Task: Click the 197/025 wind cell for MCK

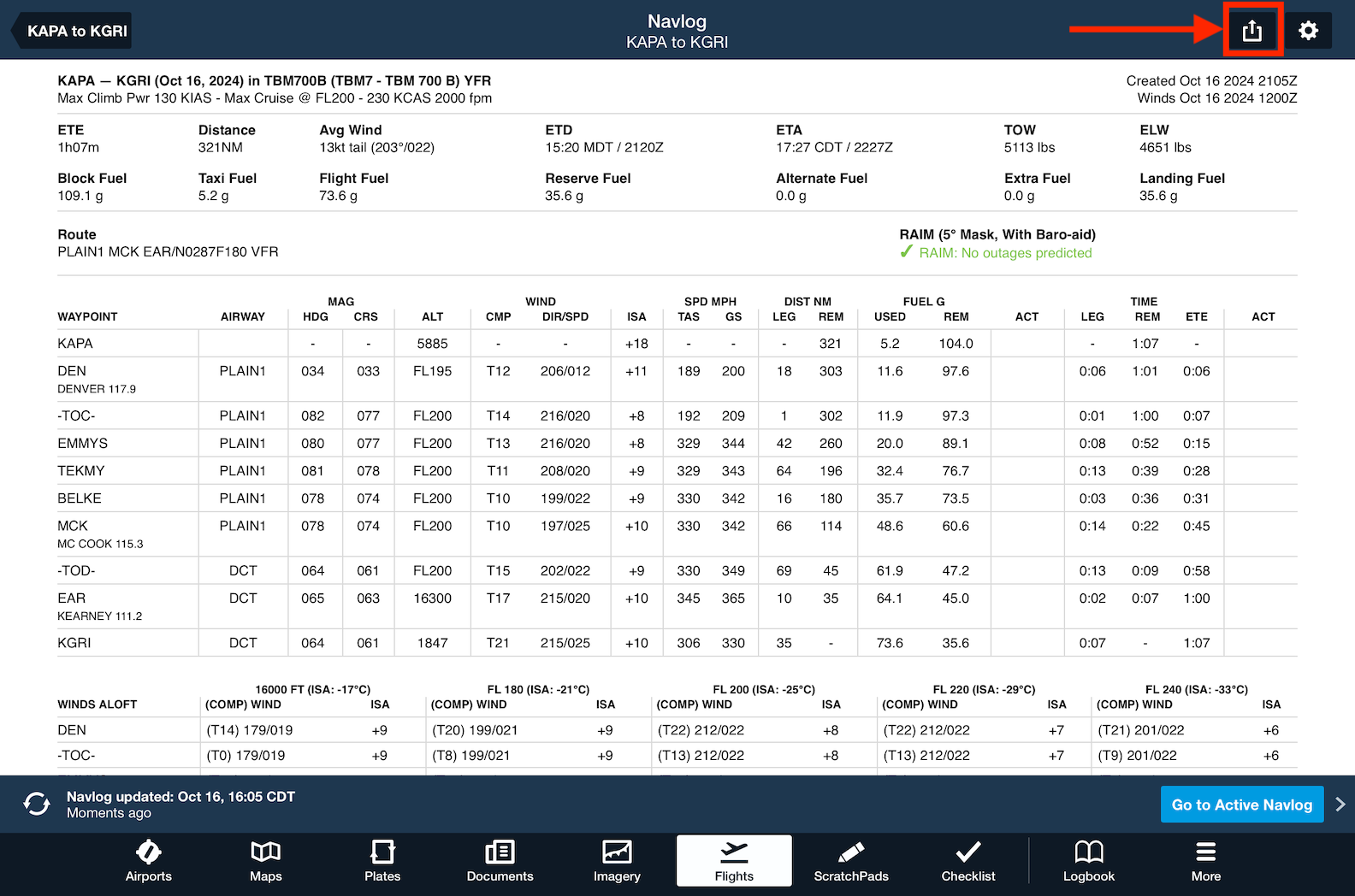Action: click(x=565, y=526)
